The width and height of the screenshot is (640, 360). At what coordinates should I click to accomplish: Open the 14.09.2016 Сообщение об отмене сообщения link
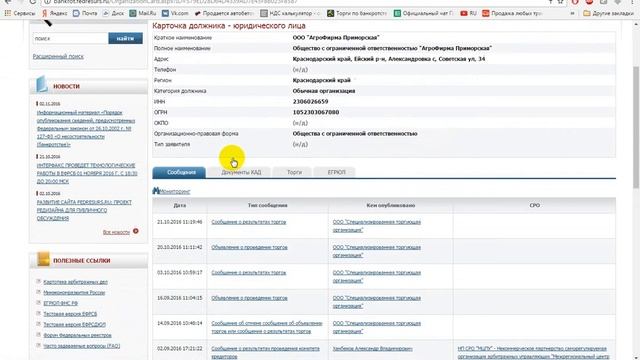pyautogui.click(x=267, y=327)
